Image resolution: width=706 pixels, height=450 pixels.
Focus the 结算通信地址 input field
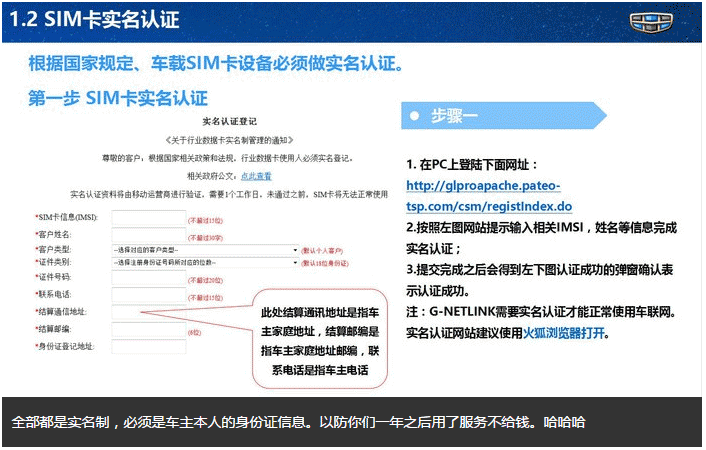[x=148, y=312]
